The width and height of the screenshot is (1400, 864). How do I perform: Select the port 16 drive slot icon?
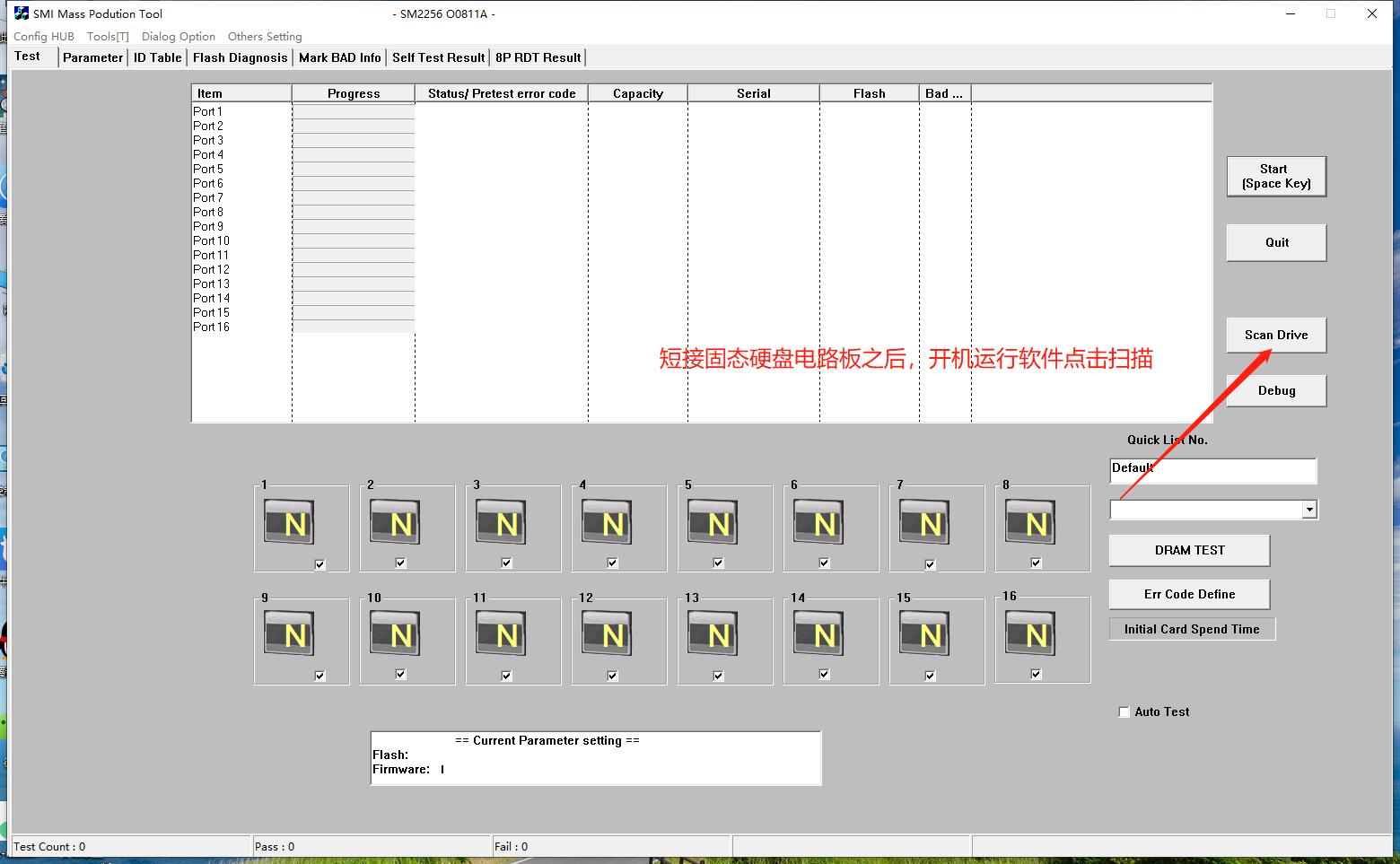pyautogui.click(x=1030, y=634)
